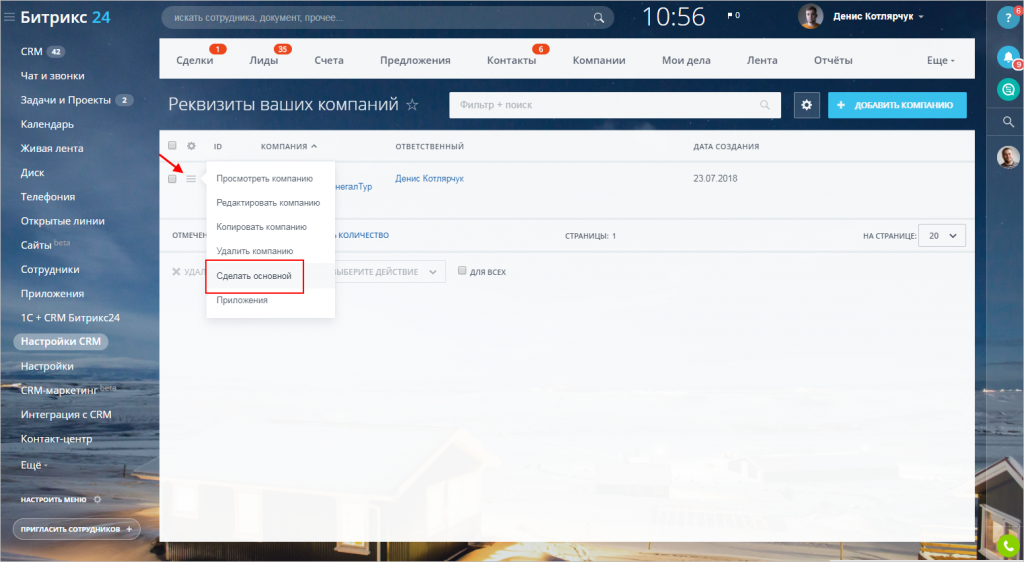This screenshot has width=1024, height=562.
Task: Click the green phone call button
Action: point(1008,546)
